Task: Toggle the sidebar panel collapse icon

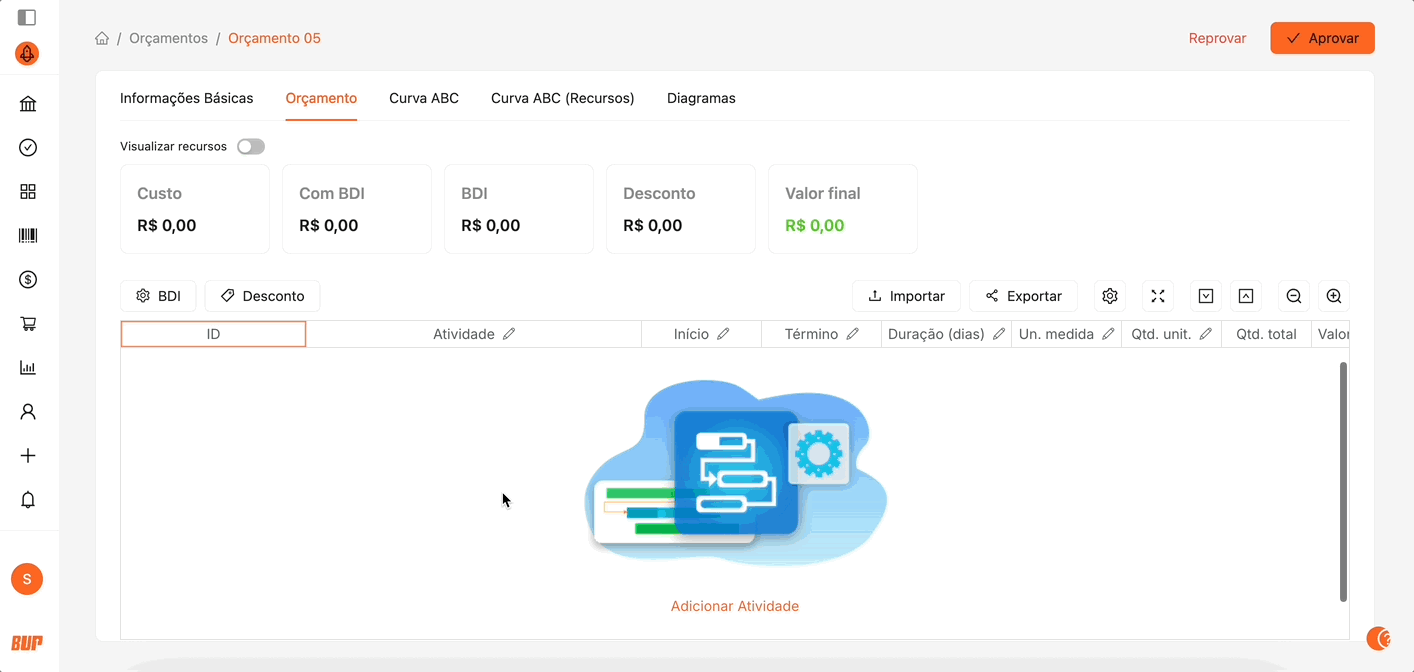Action: (x=27, y=17)
